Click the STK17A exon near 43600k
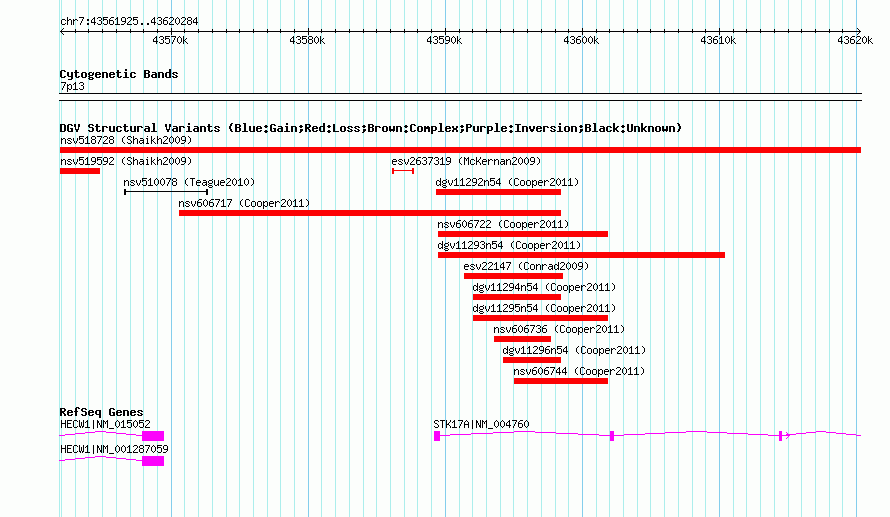Screen dimensions: 890x517 [612, 436]
